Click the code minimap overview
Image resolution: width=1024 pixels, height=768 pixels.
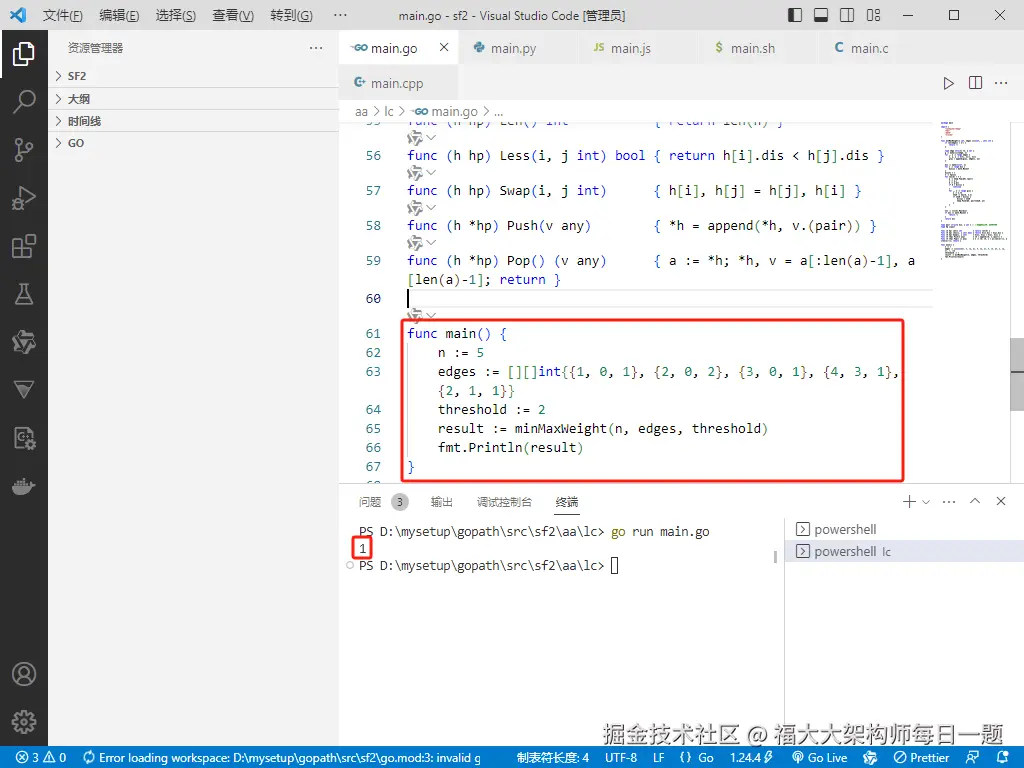tap(972, 189)
